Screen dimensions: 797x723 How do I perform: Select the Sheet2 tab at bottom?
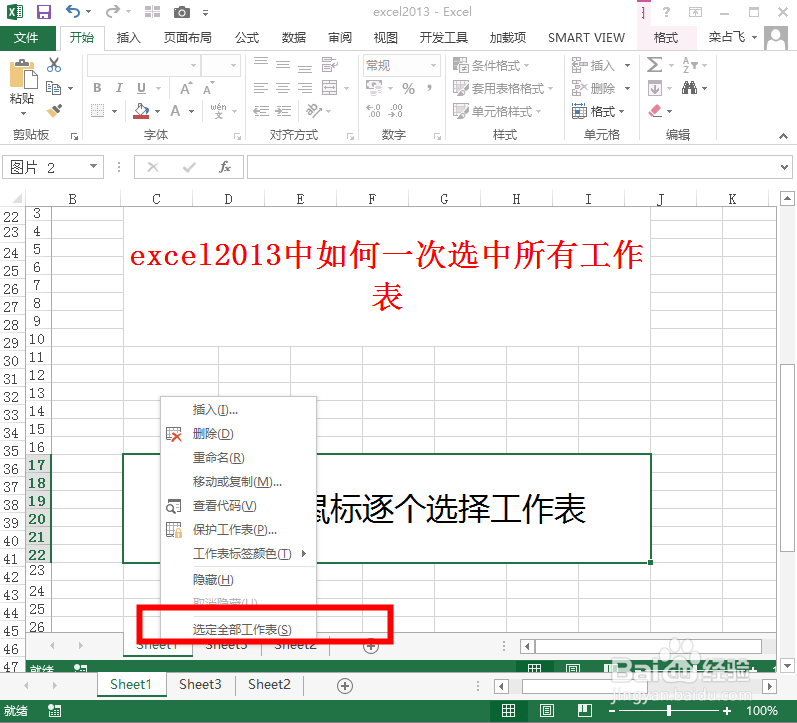tap(269, 684)
